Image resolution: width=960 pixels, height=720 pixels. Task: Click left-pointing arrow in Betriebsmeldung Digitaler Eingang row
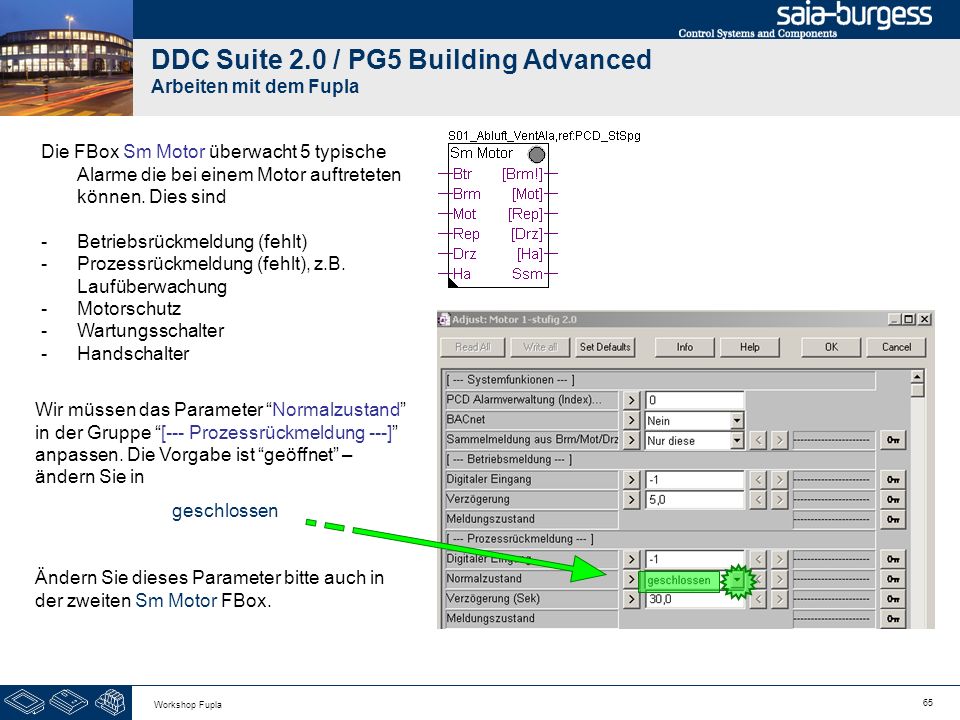pyautogui.click(x=758, y=479)
